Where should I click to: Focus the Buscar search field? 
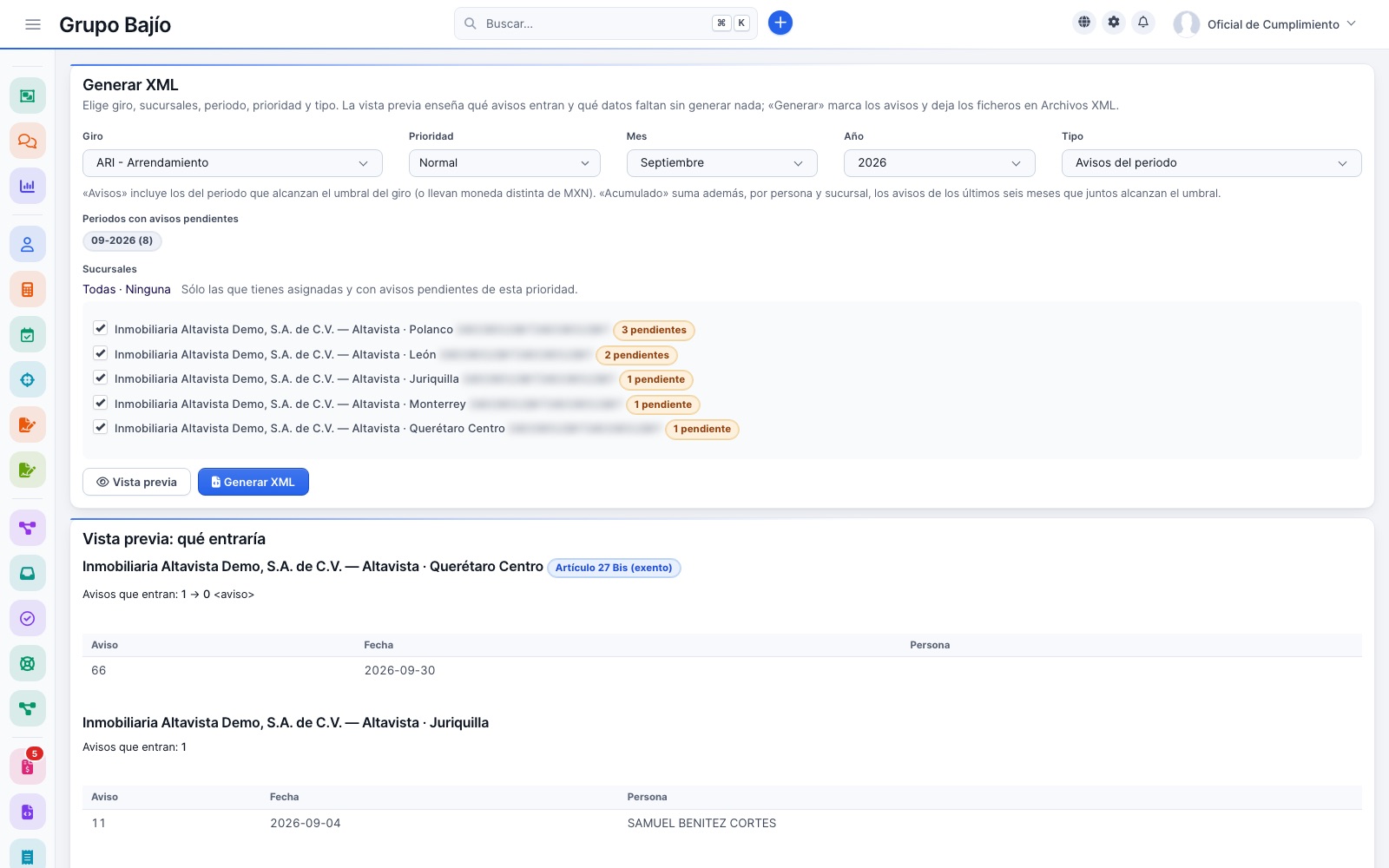(606, 23)
